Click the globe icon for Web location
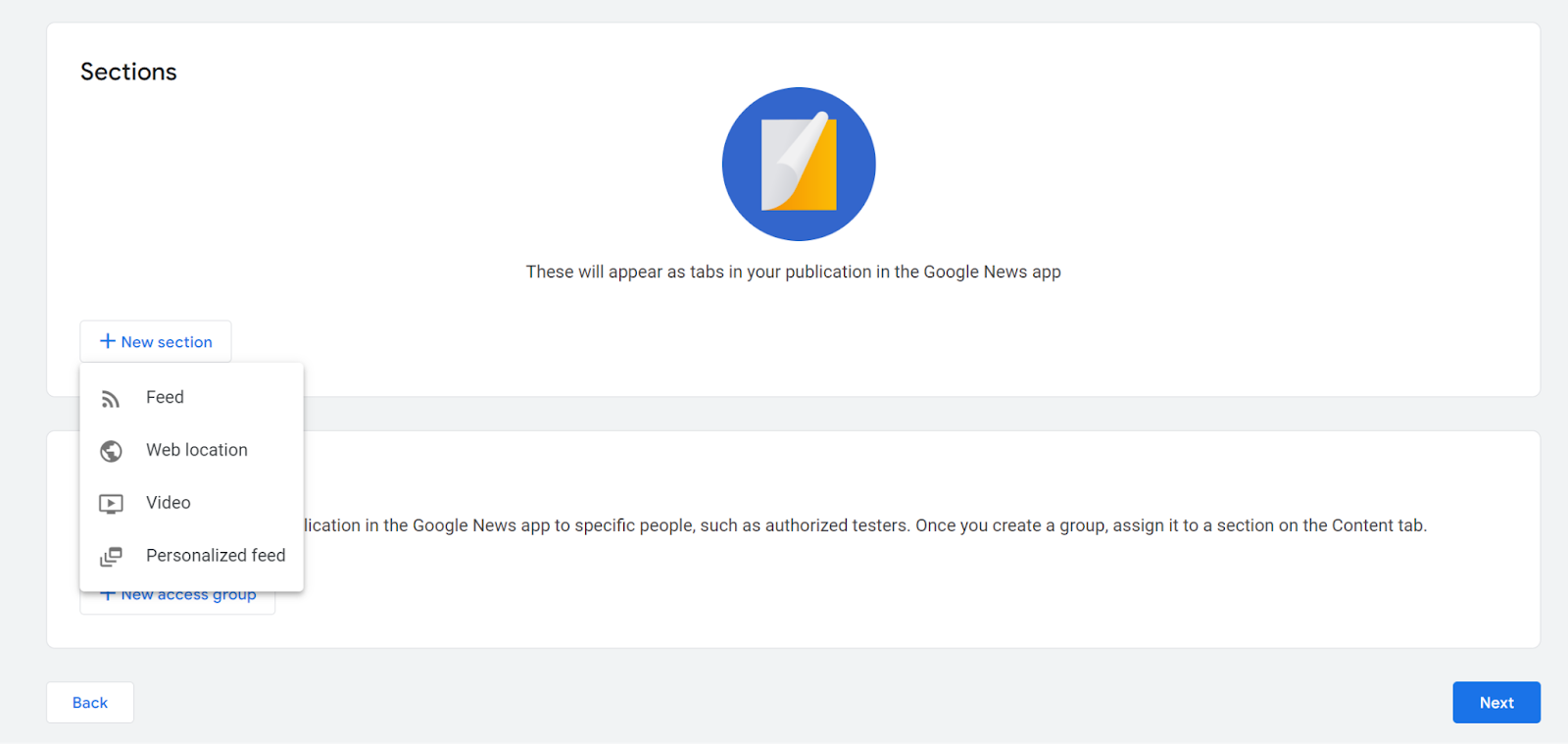Image resolution: width=1568 pixels, height=744 pixels. pos(111,451)
